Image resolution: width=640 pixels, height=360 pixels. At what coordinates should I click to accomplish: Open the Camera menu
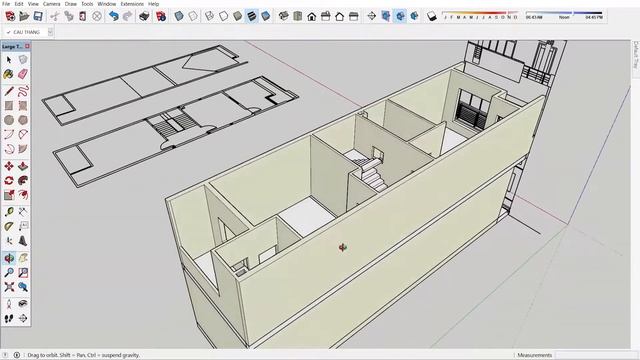52,4
